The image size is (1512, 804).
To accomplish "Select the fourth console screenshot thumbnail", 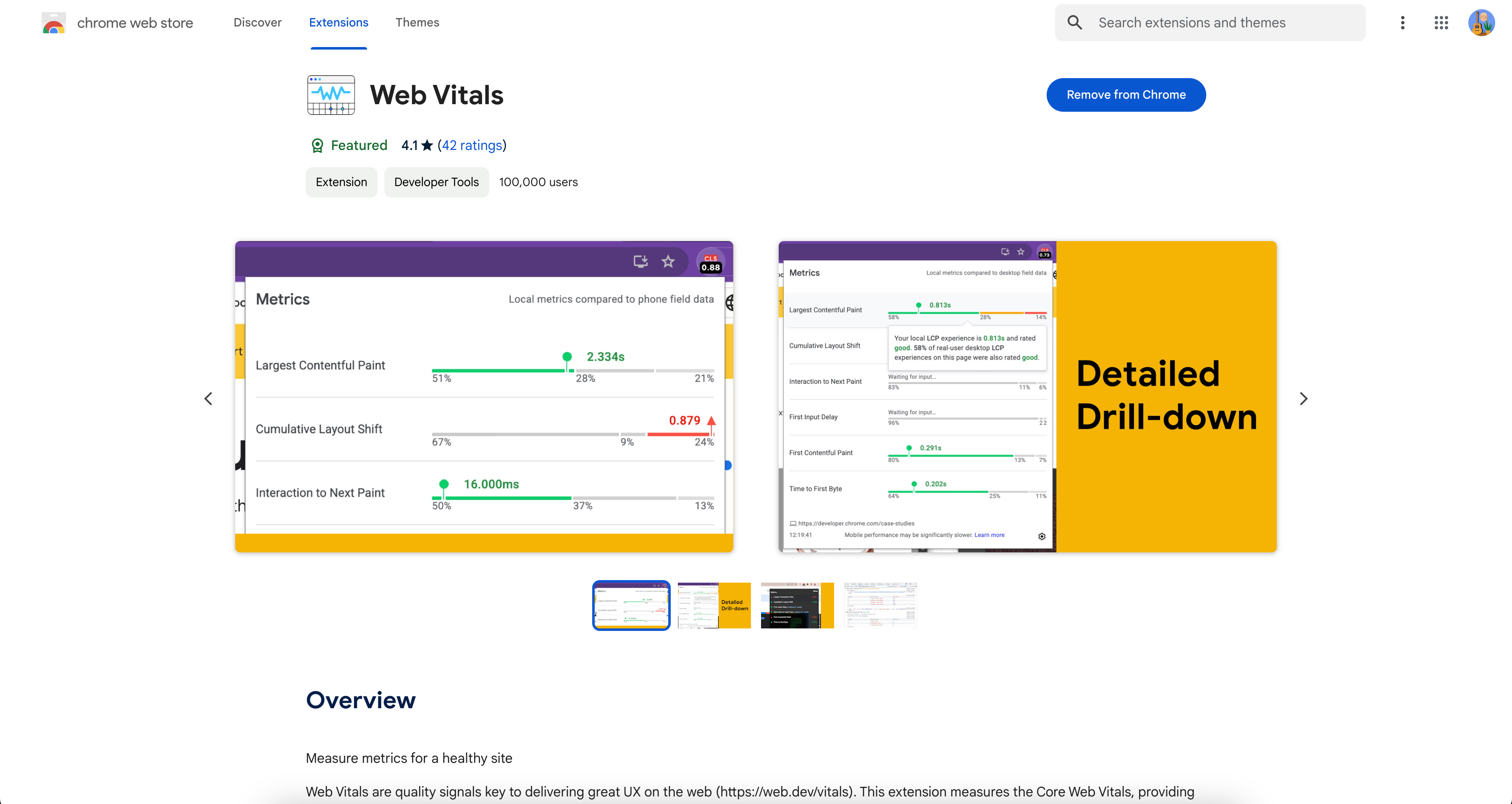I will click(x=880, y=605).
